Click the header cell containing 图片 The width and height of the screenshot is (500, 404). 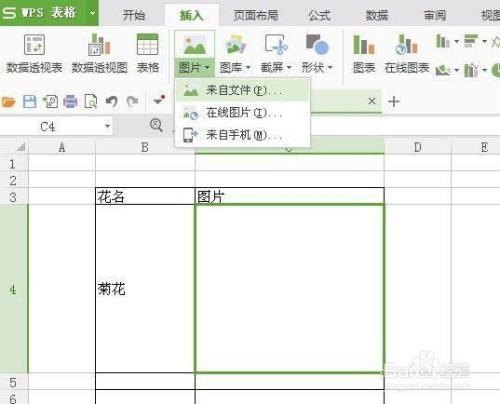pos(289,196)
